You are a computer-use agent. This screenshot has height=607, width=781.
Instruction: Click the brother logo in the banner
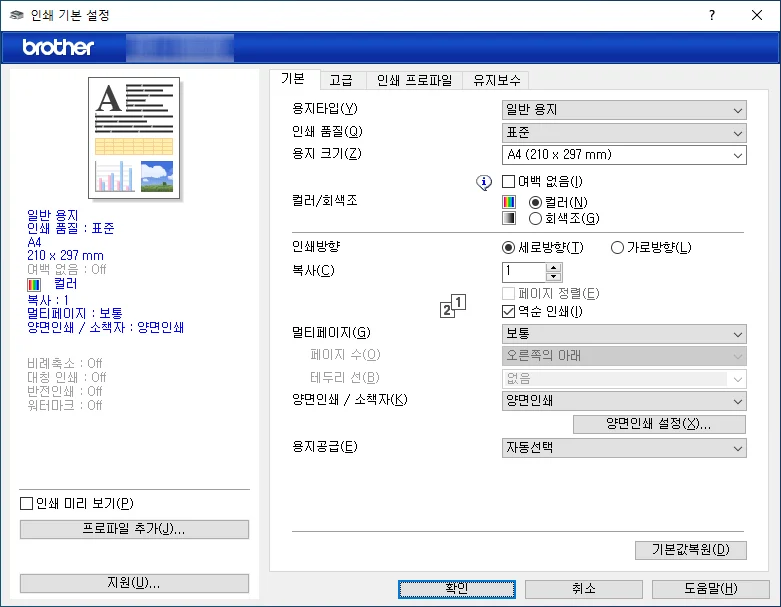[x=58, y=47]
